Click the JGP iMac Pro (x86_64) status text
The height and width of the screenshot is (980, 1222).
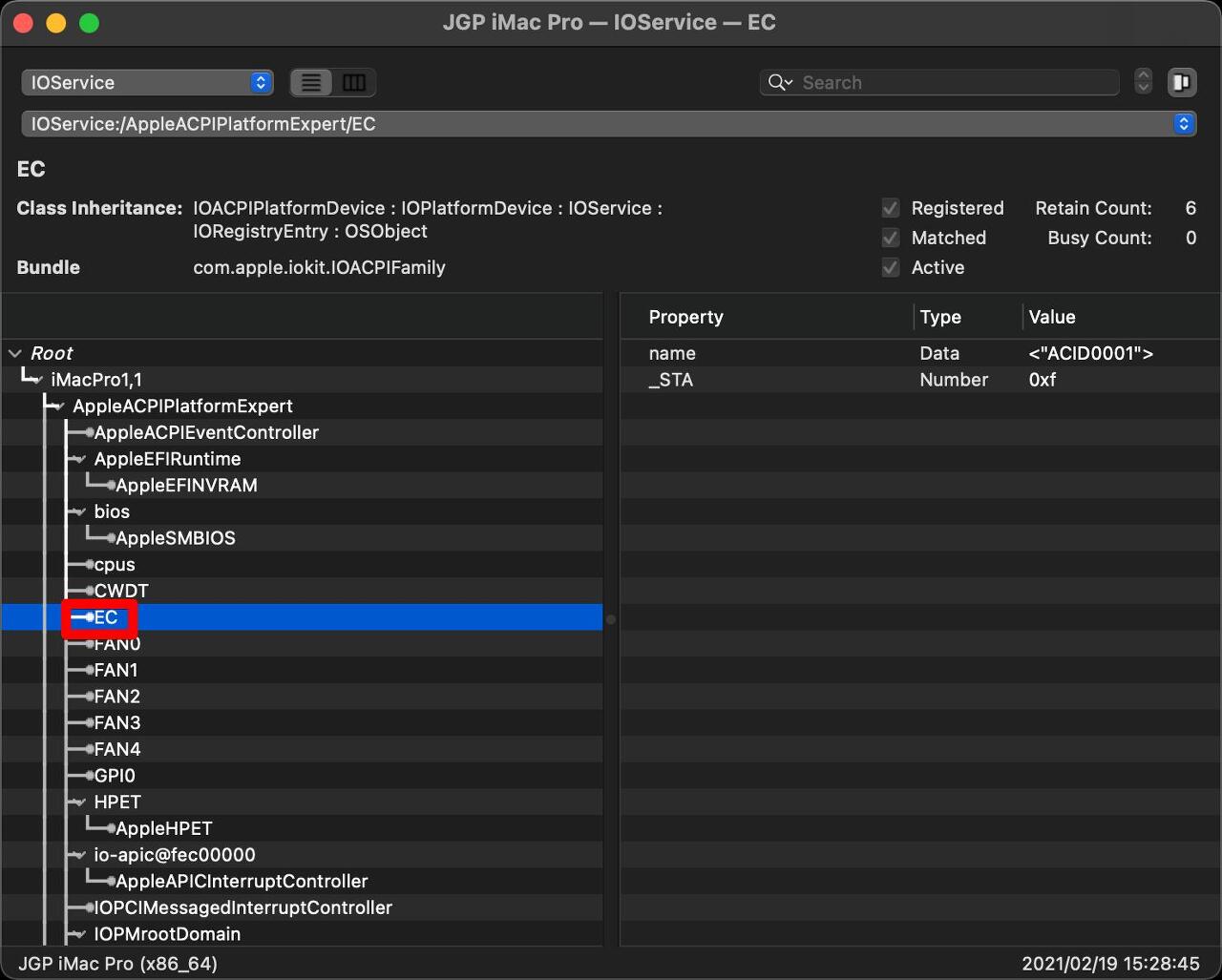pyautogui.click(x=117, y=964)
